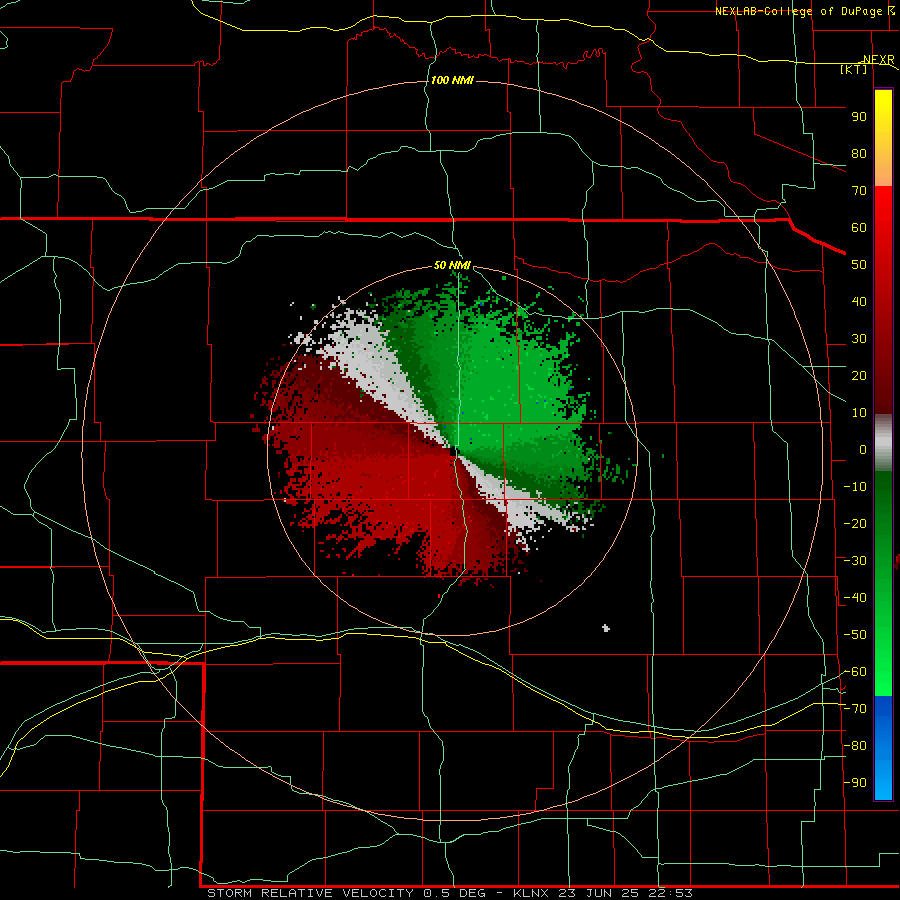
Task: Click the positive 40 value on velocity scale
Action: [859, 302]
